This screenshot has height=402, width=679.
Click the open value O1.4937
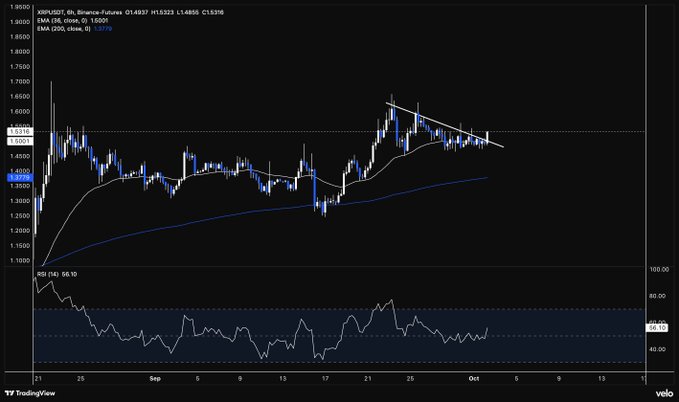[x=136, y=12]
